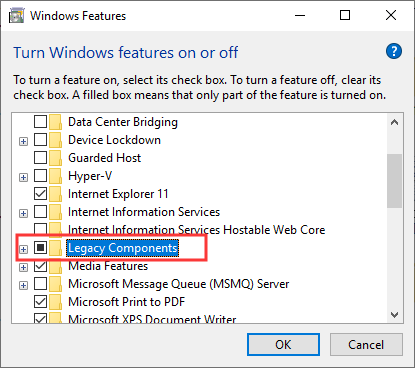The height and width of the screenshot is (368, 415).
Task: Expand the Microsoft Message Queue Server node
Action: tap(23, 285)
